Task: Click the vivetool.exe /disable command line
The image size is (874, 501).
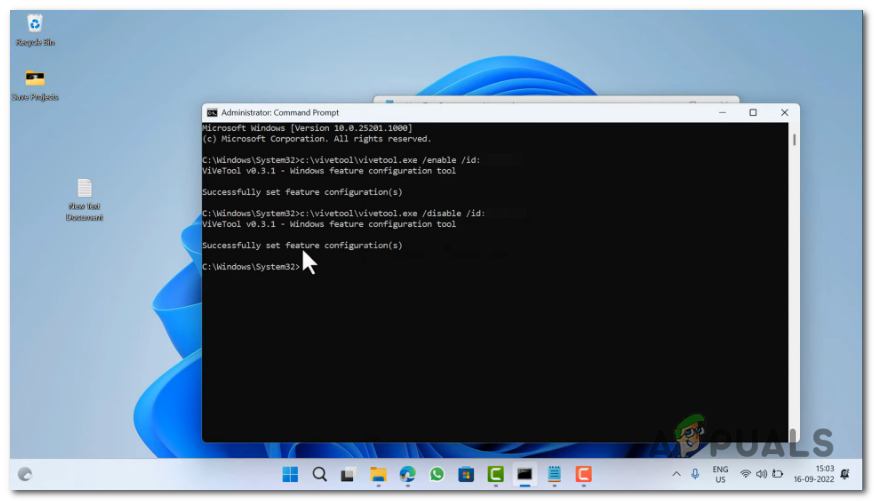Action: 343,213
